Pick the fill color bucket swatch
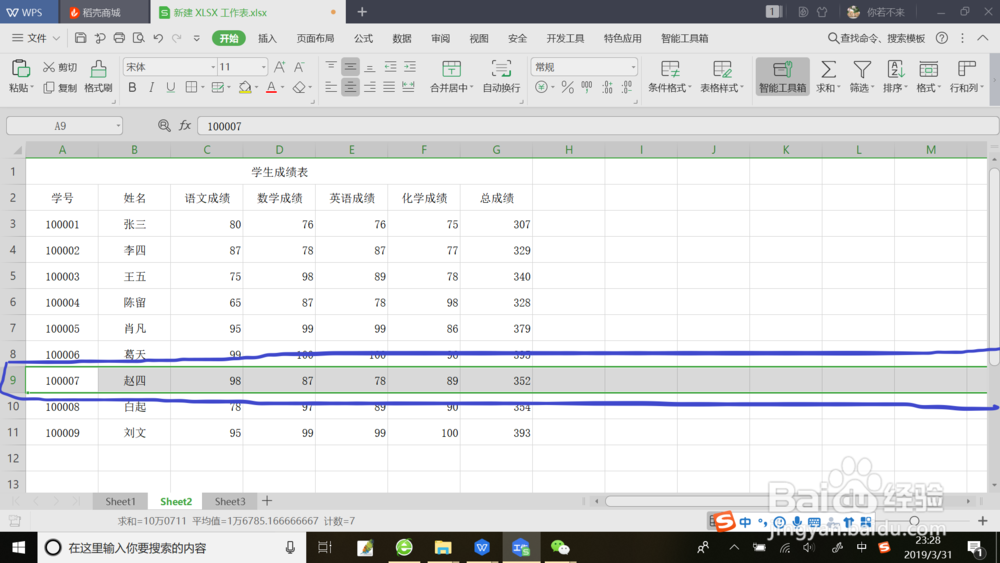 click(x=245, y=87)
